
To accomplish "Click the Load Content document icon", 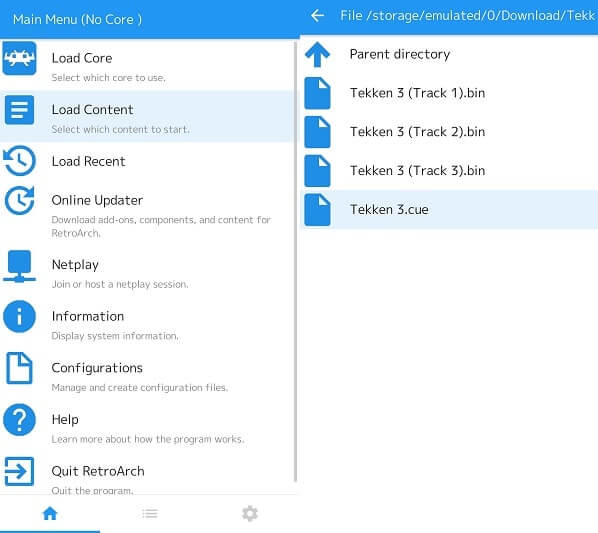I will (x=19, y=110).
